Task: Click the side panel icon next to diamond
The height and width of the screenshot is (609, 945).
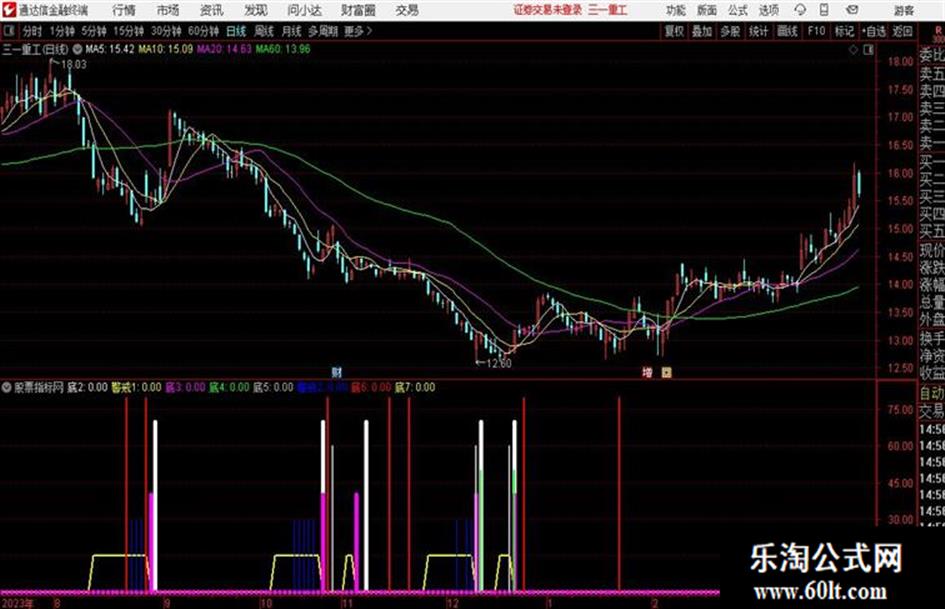Action: click(x=868, y=49)
